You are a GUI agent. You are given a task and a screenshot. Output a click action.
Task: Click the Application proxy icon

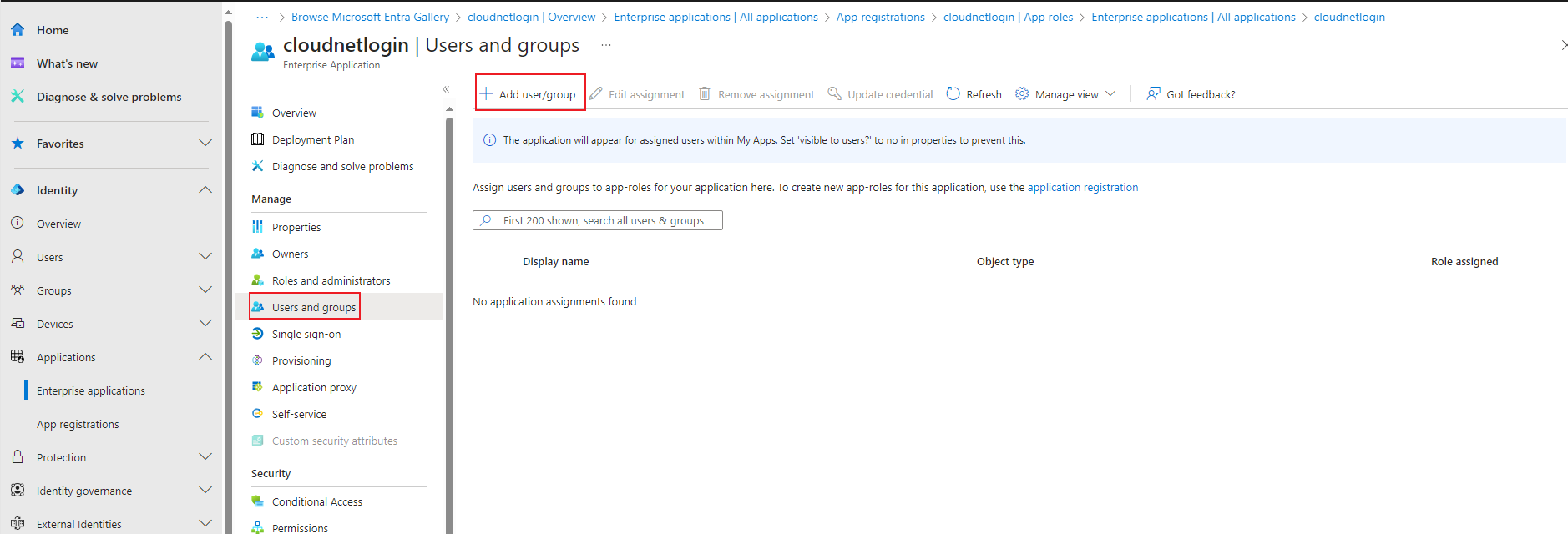click(x=258, y=387)
